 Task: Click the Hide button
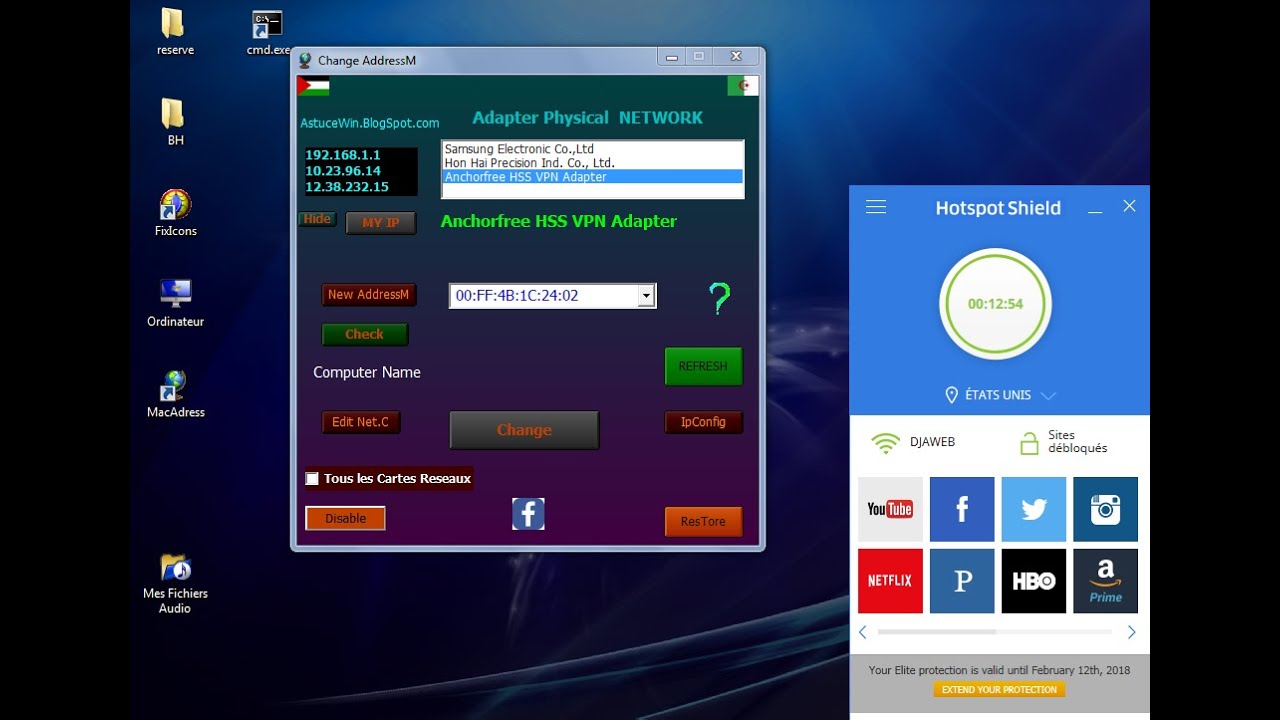pos(317,219)
